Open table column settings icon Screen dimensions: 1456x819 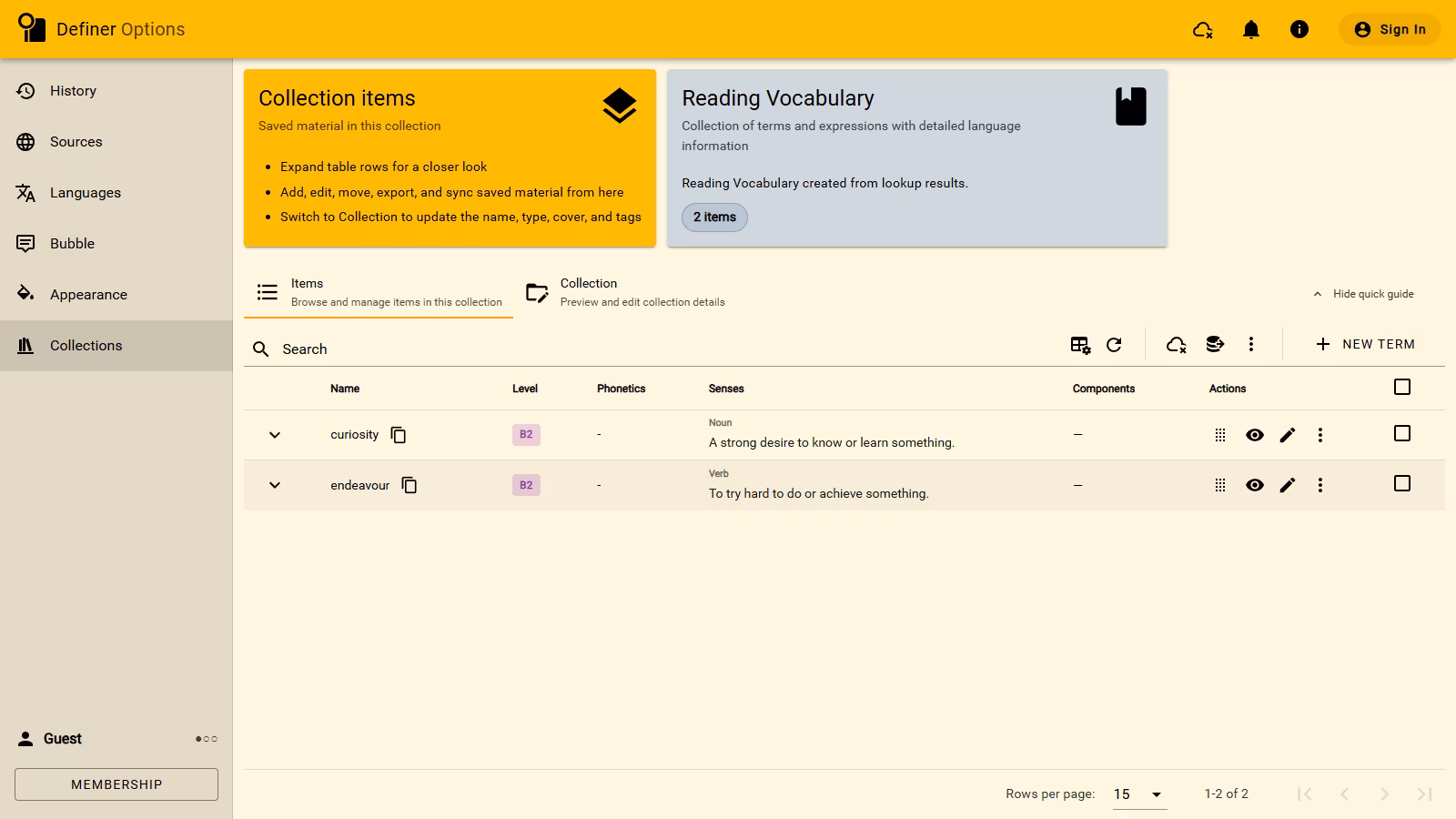pos(1080,345)
